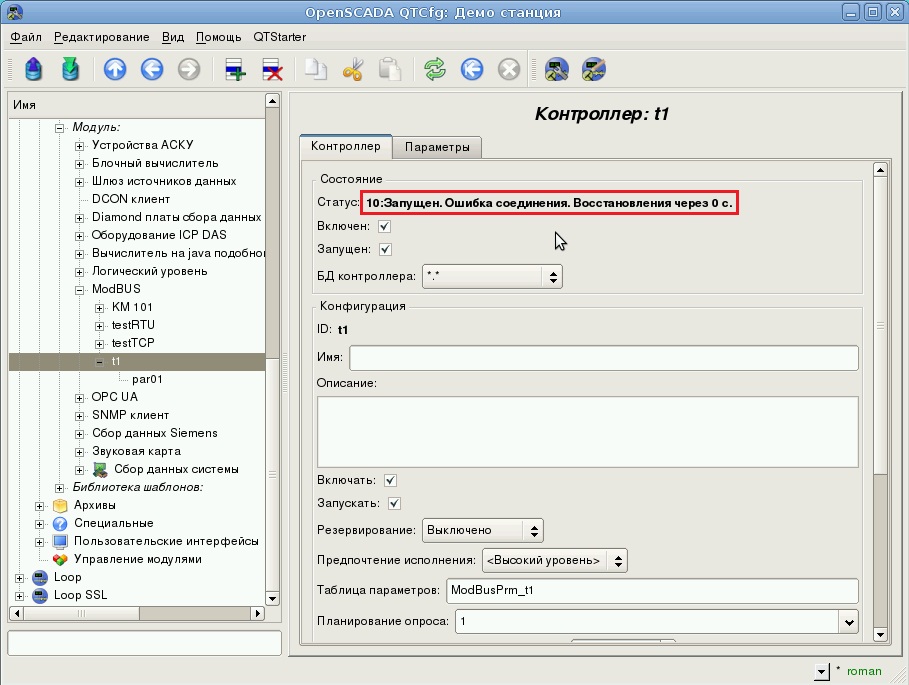Screen dimensions: 909x685
Task: Select the 'testTCP' controller in the tree
Action: coord(133,343)
